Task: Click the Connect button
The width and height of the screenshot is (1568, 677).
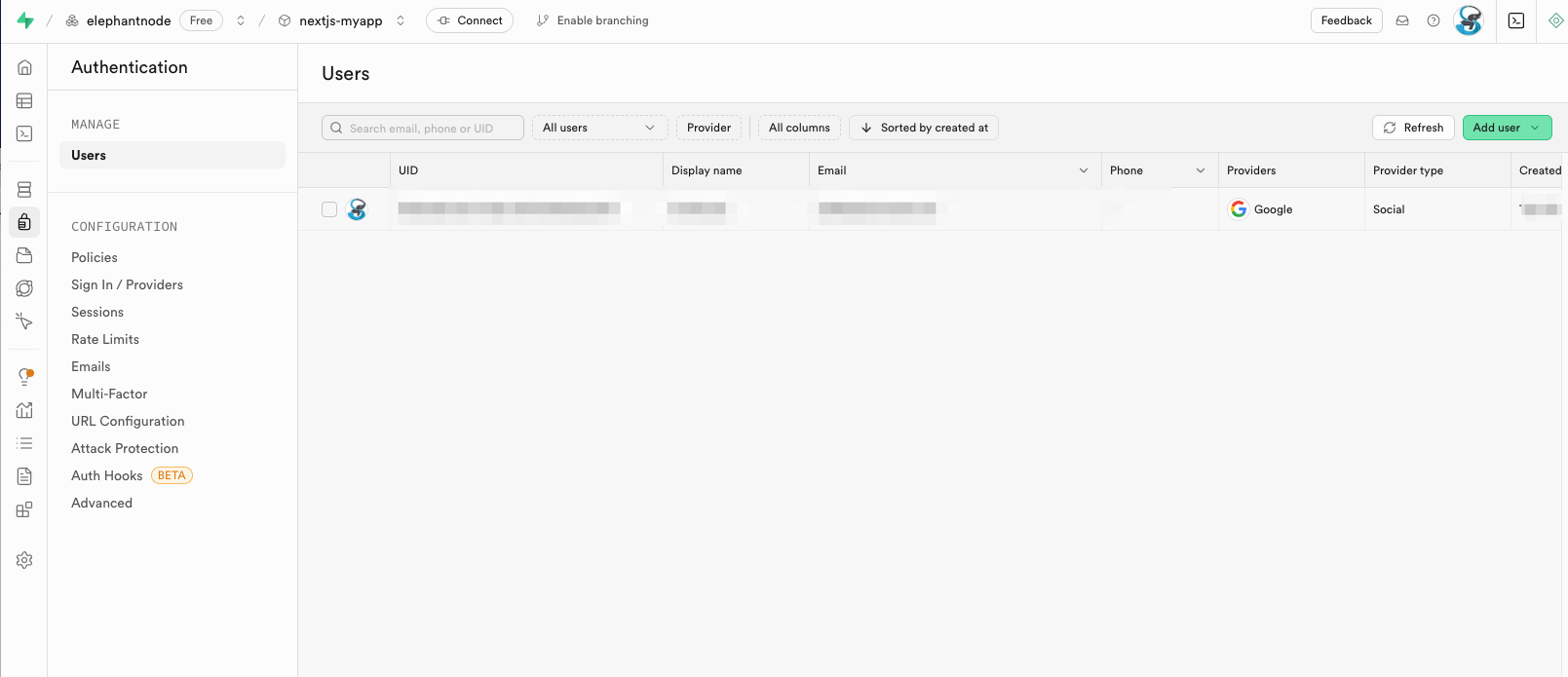Action: tap(470, 20)
